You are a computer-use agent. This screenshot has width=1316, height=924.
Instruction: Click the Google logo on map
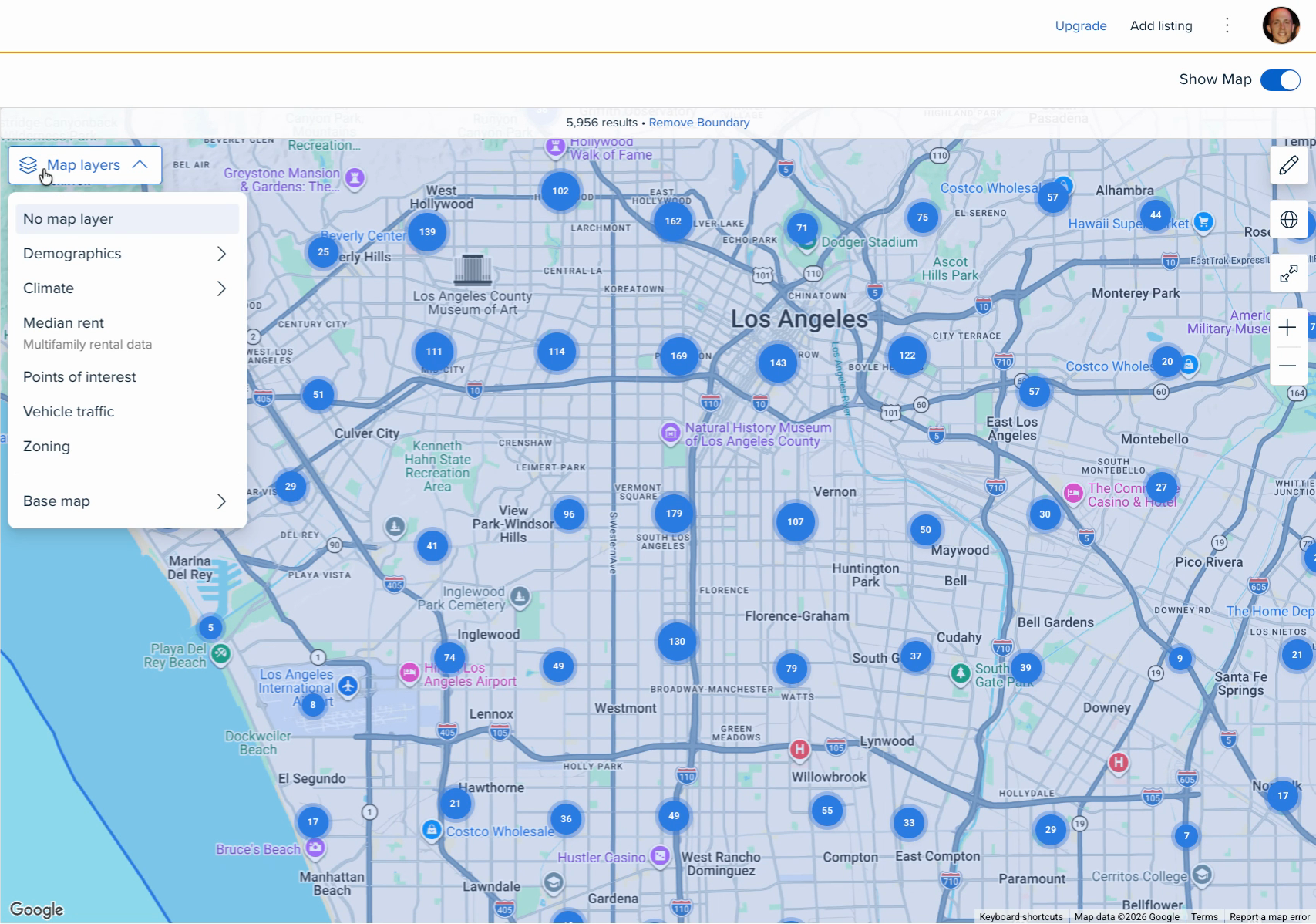point(36,909)
